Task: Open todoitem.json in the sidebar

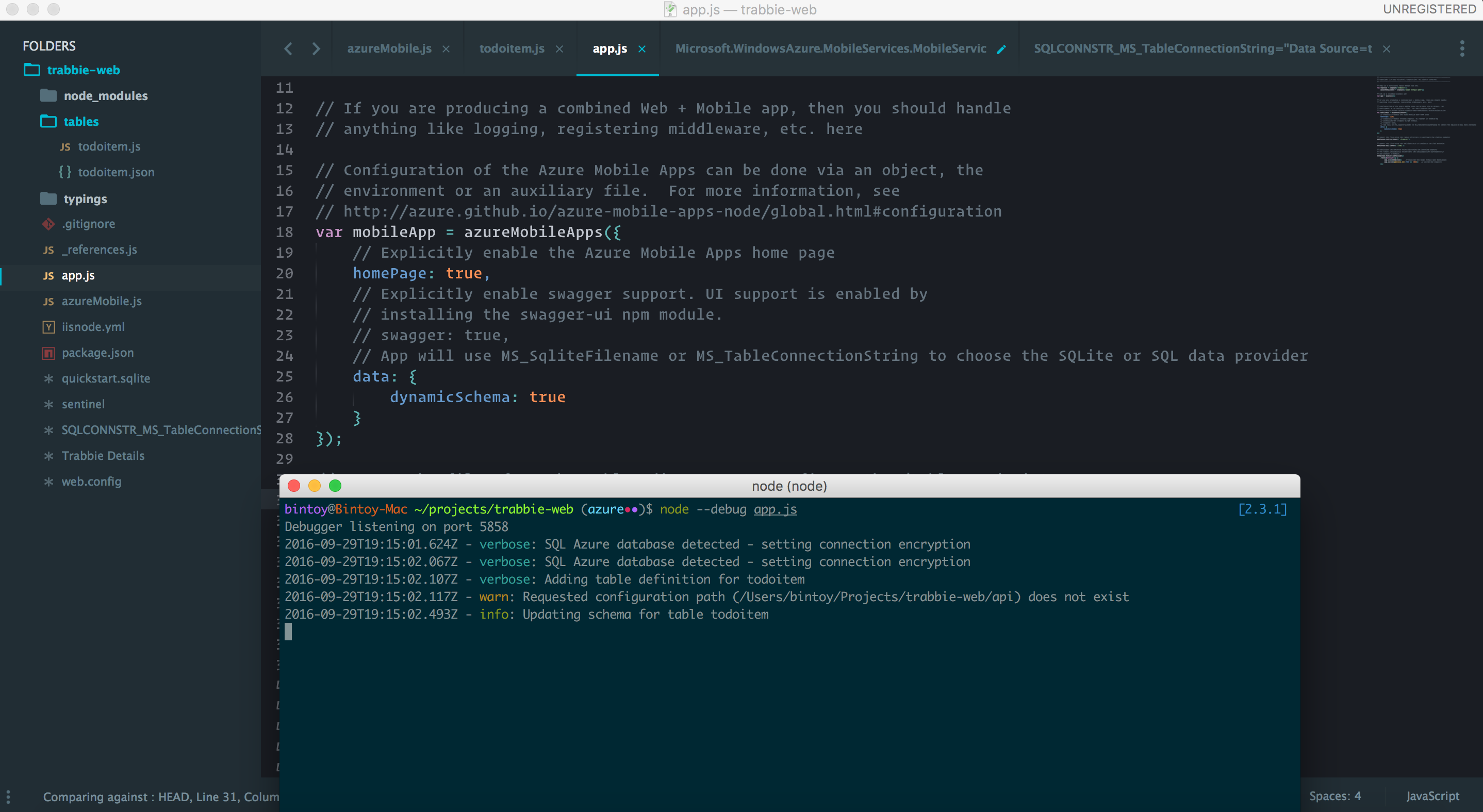Action: click(x=116, y=172)
